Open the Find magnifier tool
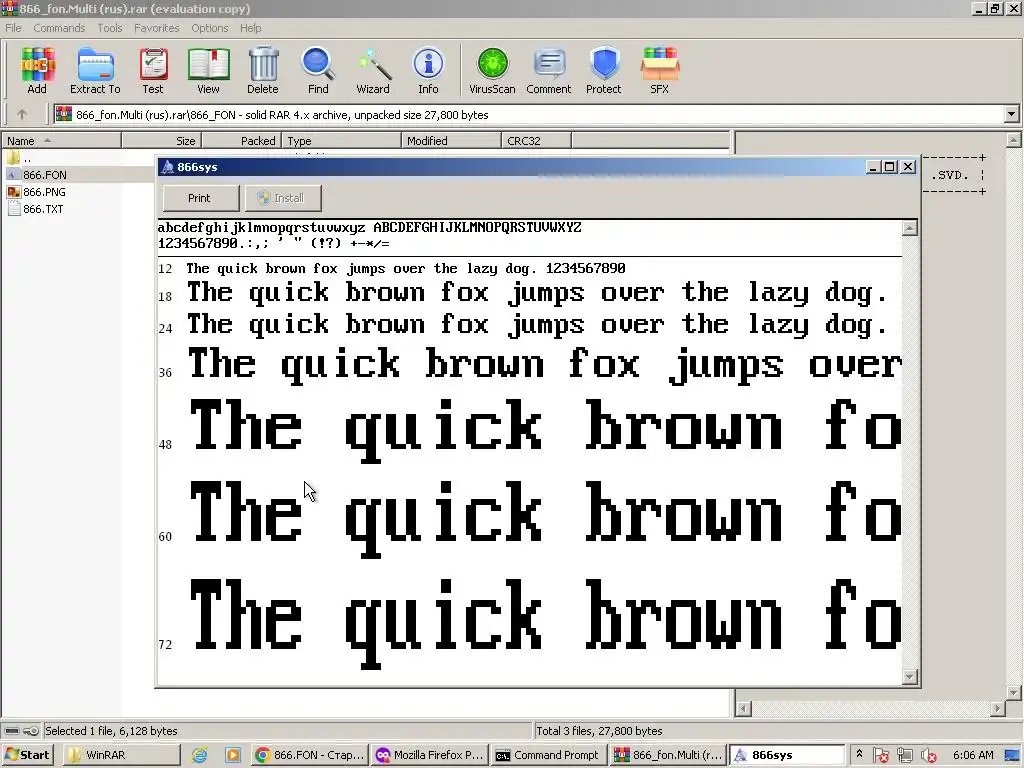The height and width of the screenshot is (768, 1024). pyautogui.click(x=318, y=71)
